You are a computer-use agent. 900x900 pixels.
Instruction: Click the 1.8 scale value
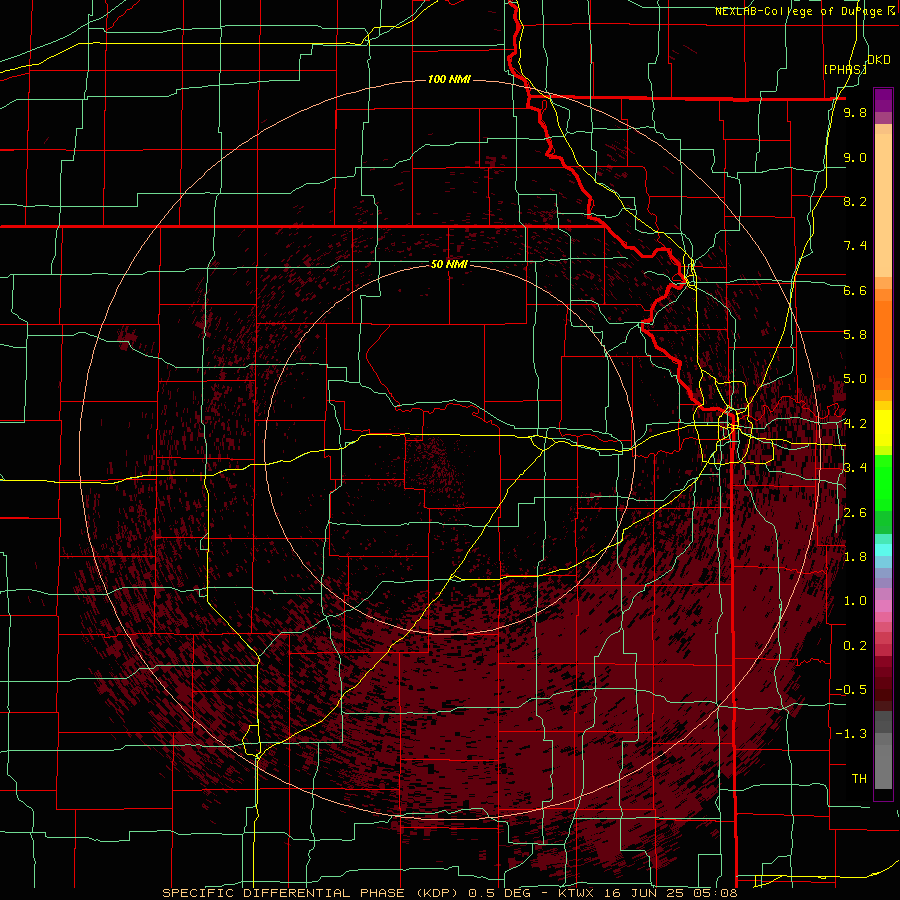[x=855, y=557]
